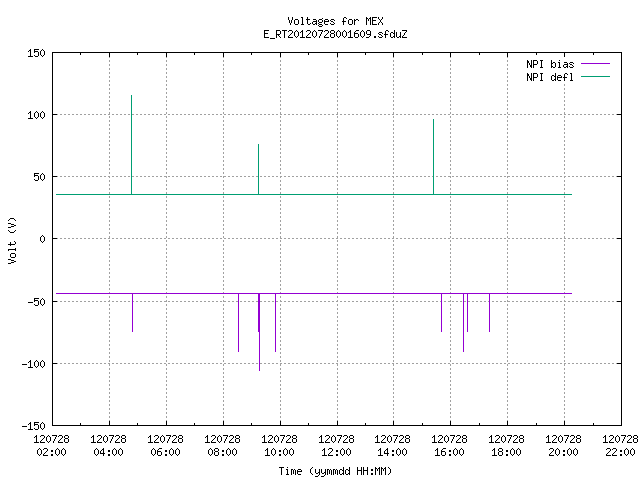This screenshot has width=640, height=480.
Task: Click the 'Volt (V)' y-axis label
Action: [x=12, y=240]
